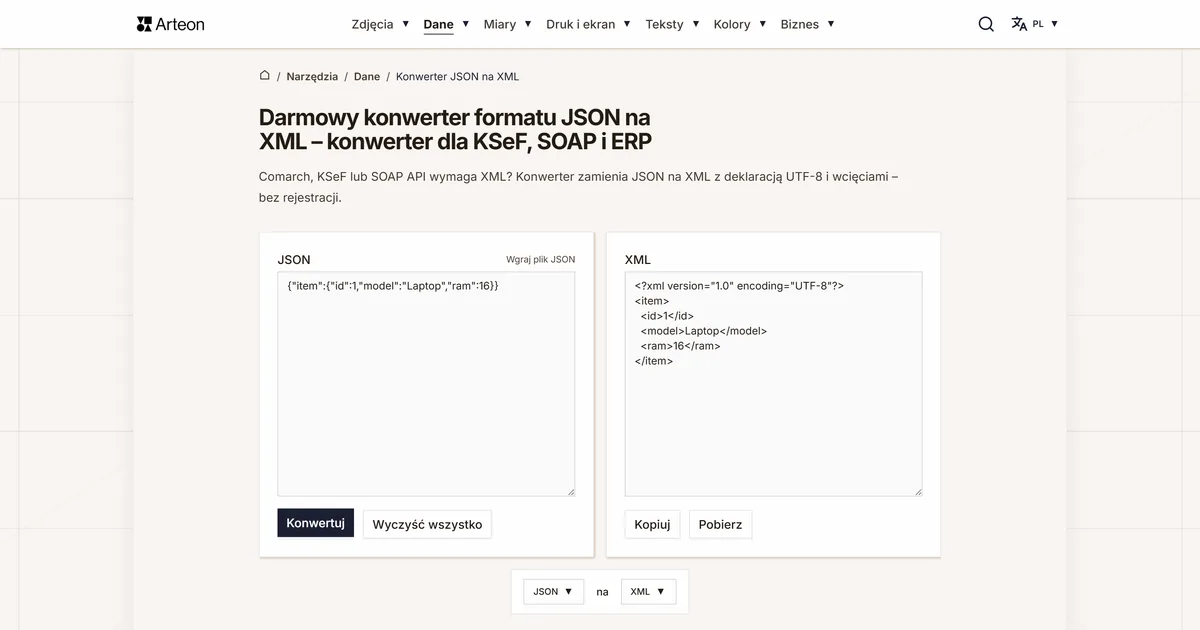Click the <ram>16</ram> output line
Viewport: 1200px width, 630px height.
pos(681,346)
